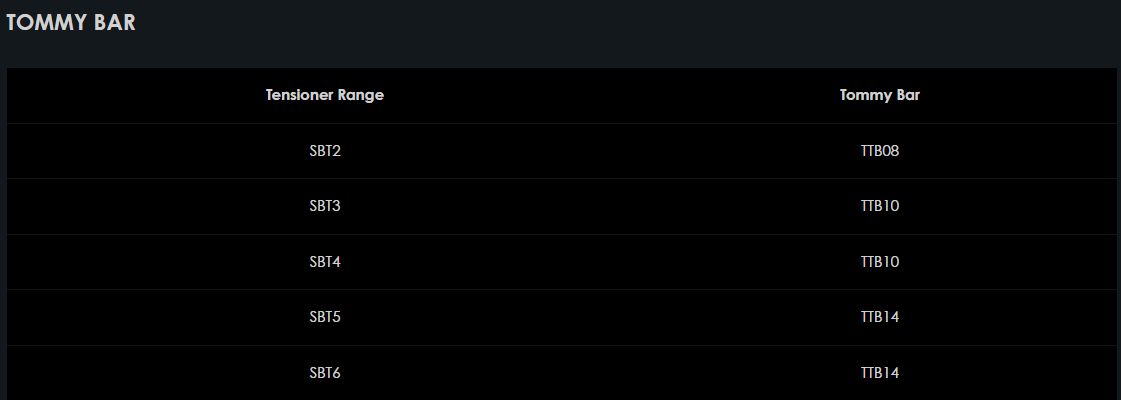1121x400 pixels.
Task: Click the header above the SBT2 cell
Action: click(x=325, y=96)
